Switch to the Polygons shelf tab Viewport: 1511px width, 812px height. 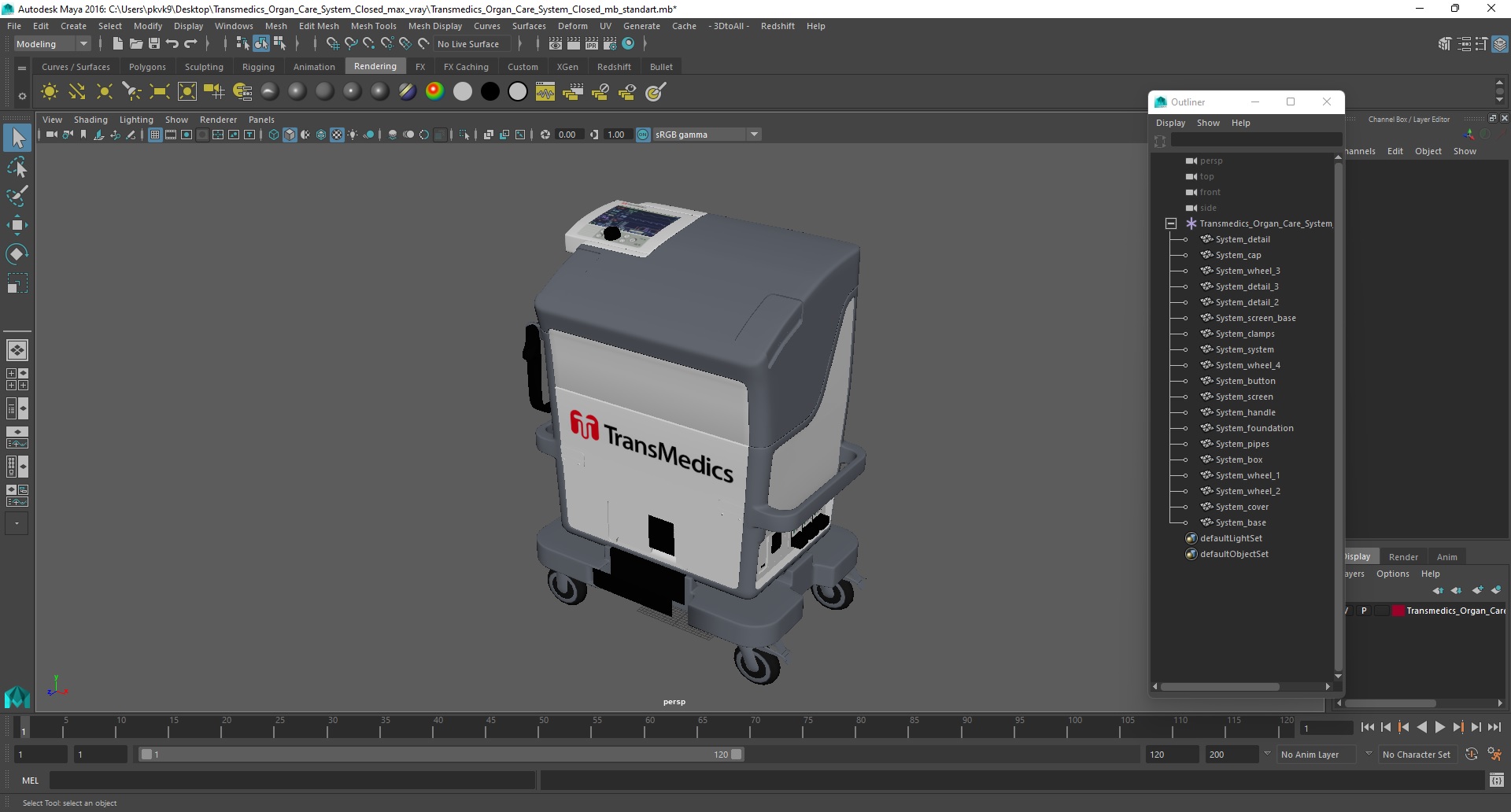coord(147,67)
